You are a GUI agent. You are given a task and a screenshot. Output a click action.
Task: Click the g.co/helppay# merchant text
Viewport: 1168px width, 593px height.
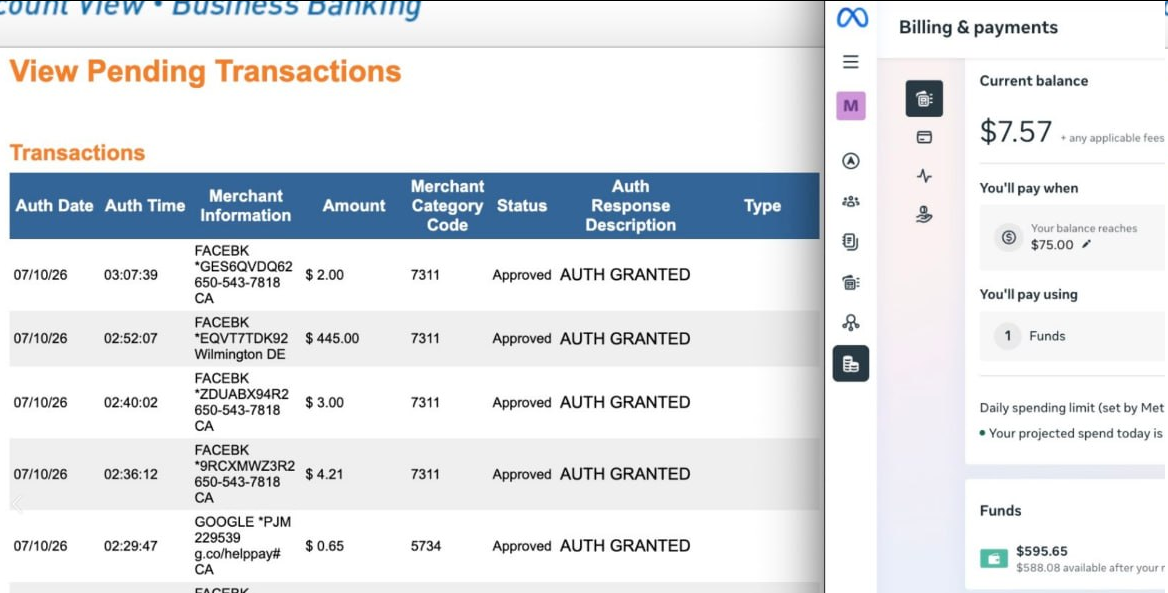coord(238,554)
